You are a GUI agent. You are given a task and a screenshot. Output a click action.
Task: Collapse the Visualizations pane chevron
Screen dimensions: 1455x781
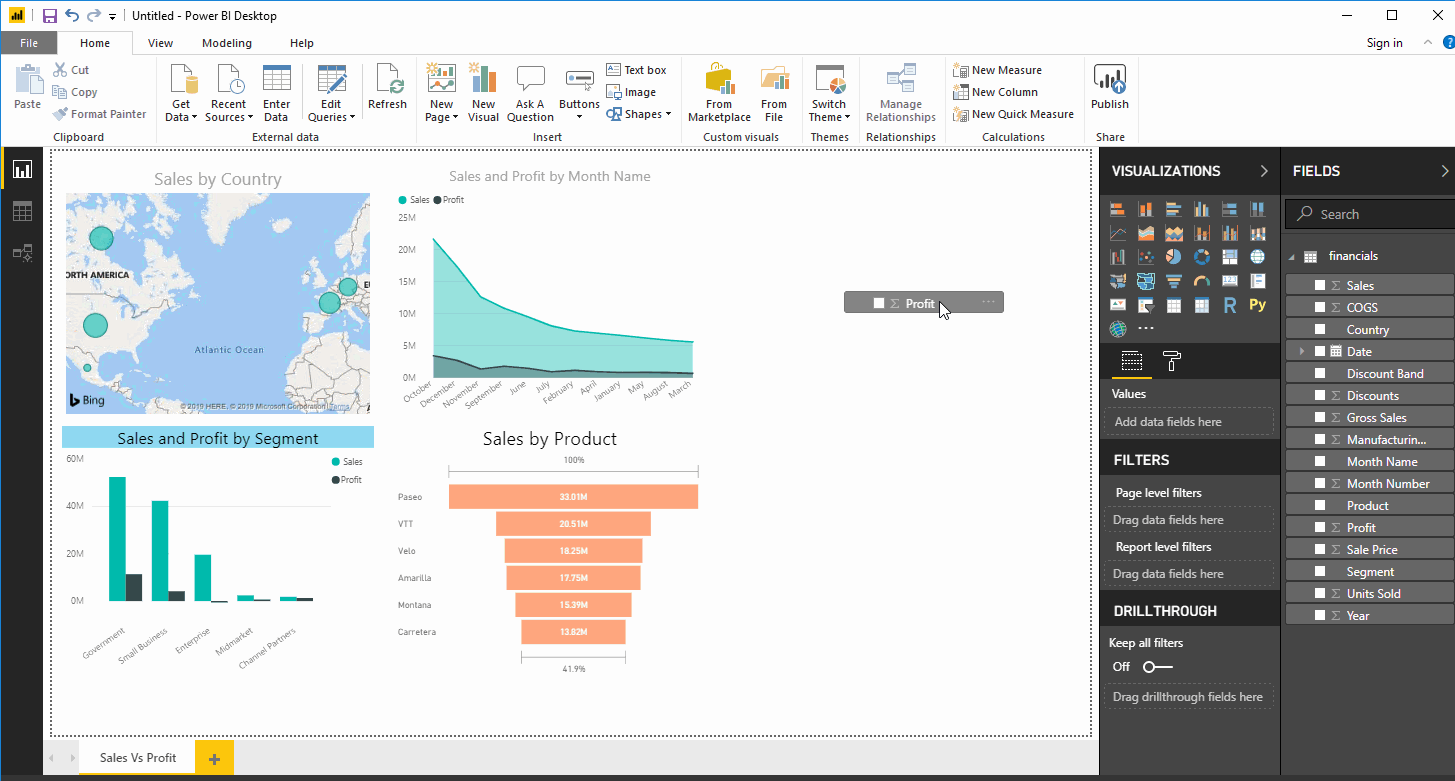click(x=1264, y=171)
